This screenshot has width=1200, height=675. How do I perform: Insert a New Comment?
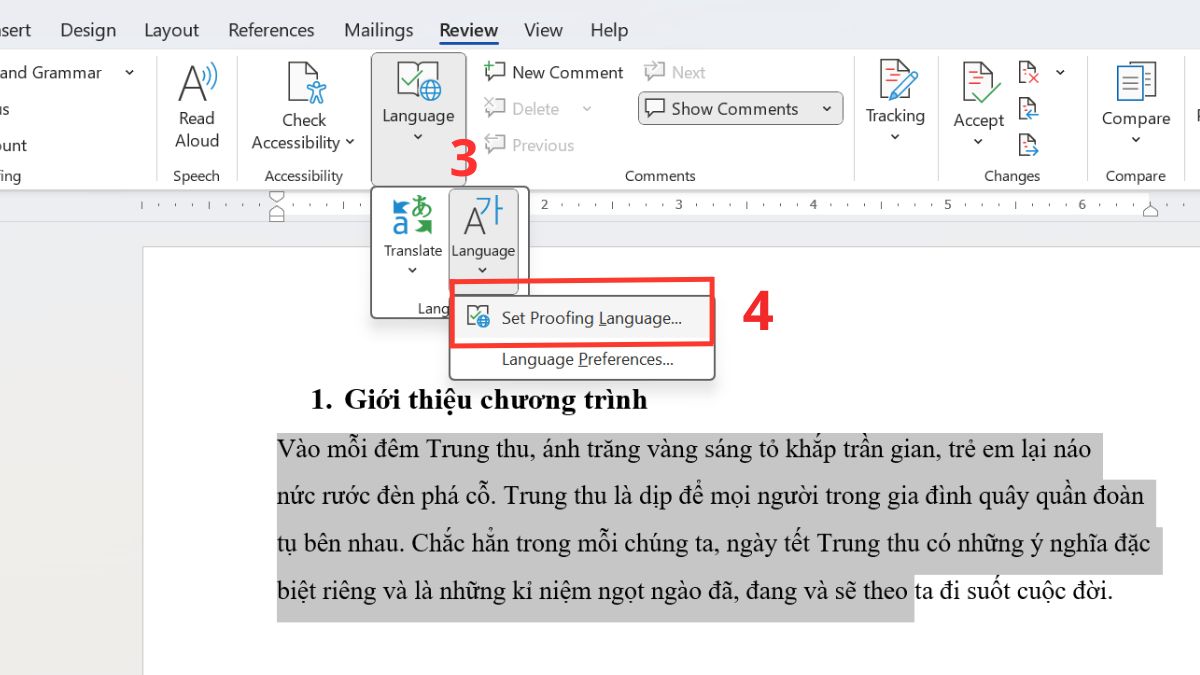[554, 72]
